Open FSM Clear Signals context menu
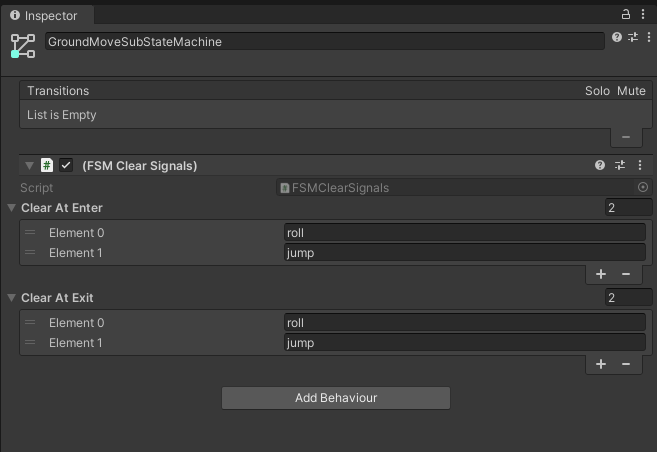 tap(640, 165)
